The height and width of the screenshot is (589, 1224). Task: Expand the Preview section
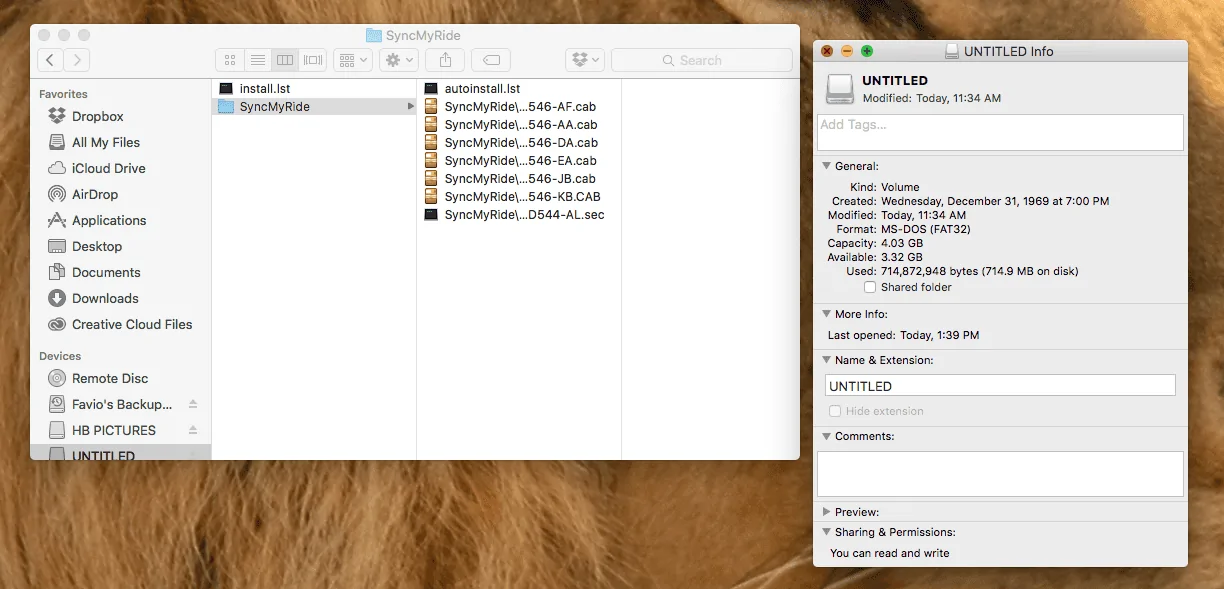826,513
